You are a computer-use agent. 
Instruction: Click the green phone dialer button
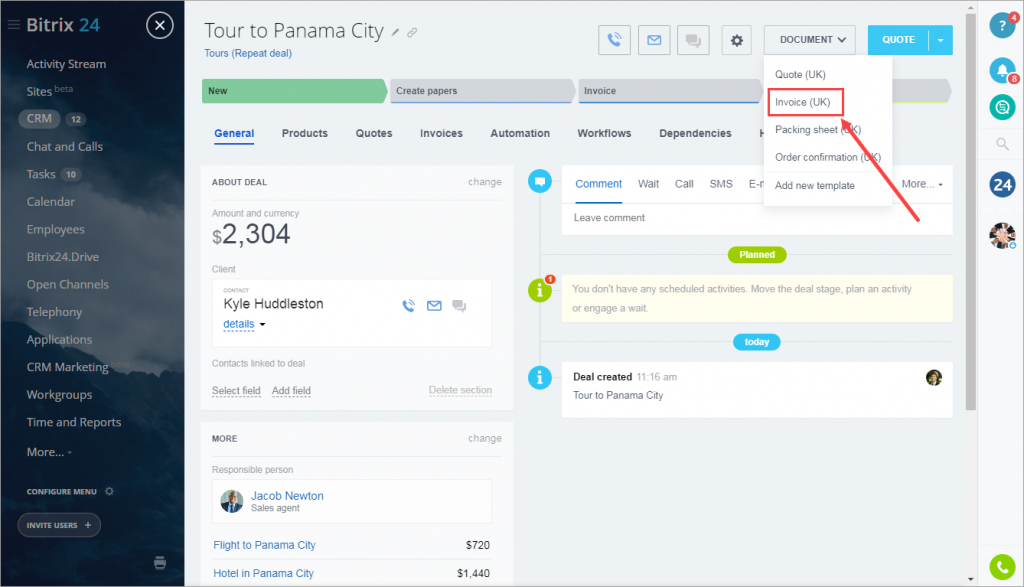click(1002, 567)
